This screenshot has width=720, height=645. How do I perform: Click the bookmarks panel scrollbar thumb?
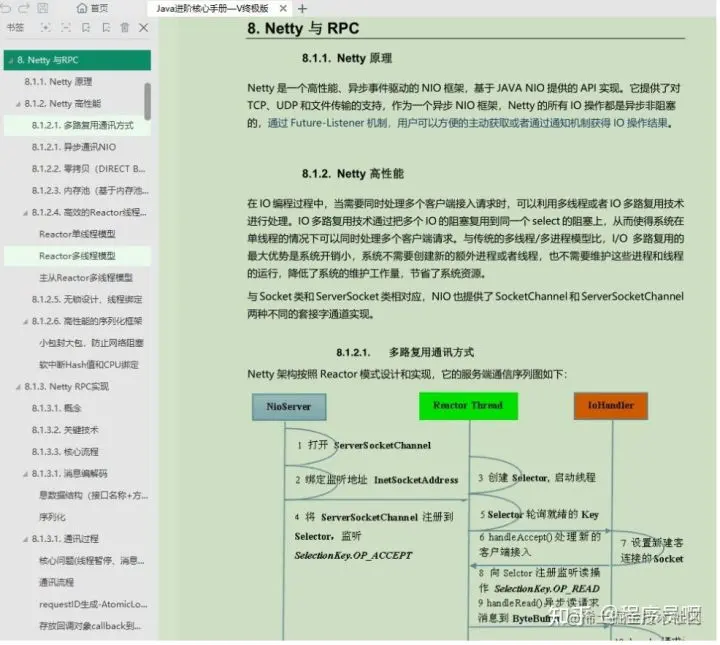pyautogui.click(x=147, y=101)
